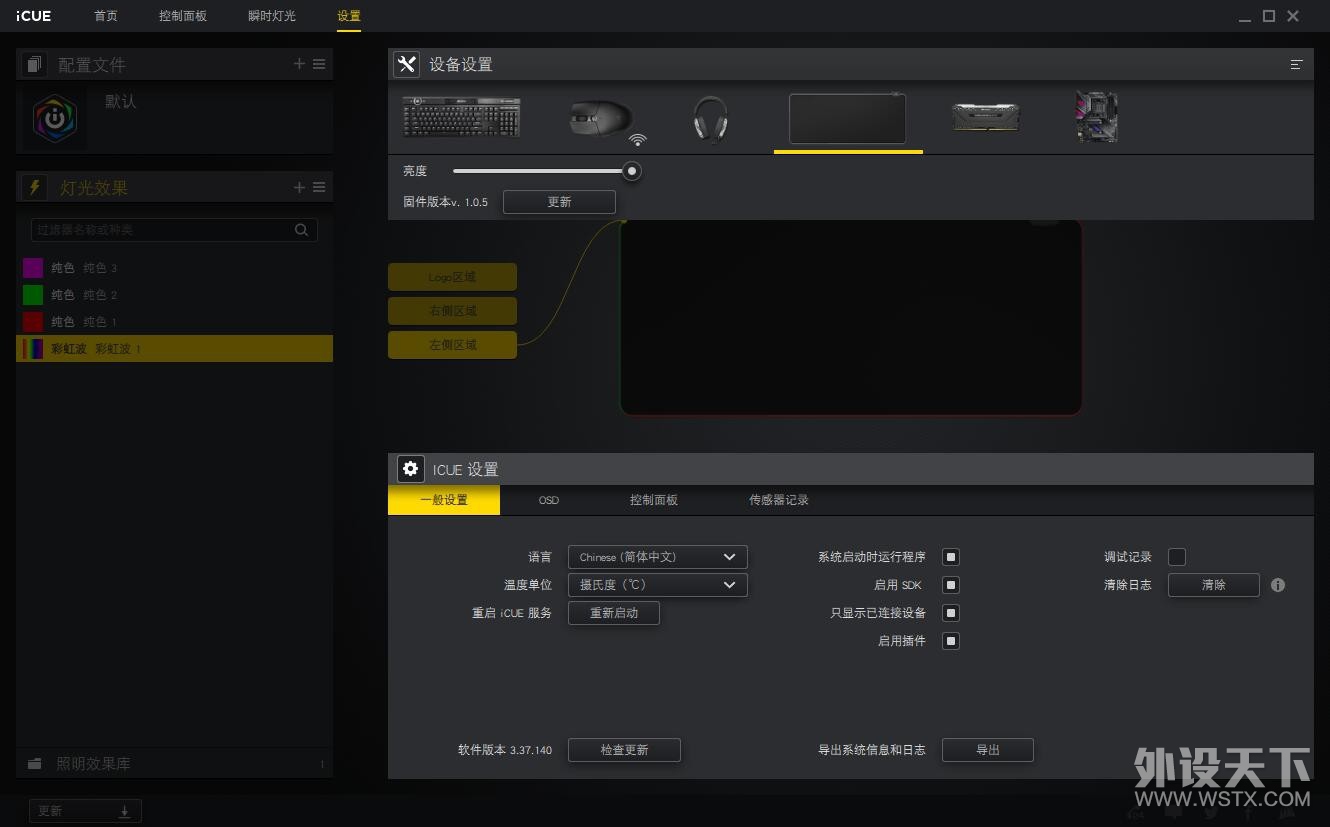Open the 灯光效果 list menu
The height and width of the screenshot is (827, 1330).
(x=319, y=187)
